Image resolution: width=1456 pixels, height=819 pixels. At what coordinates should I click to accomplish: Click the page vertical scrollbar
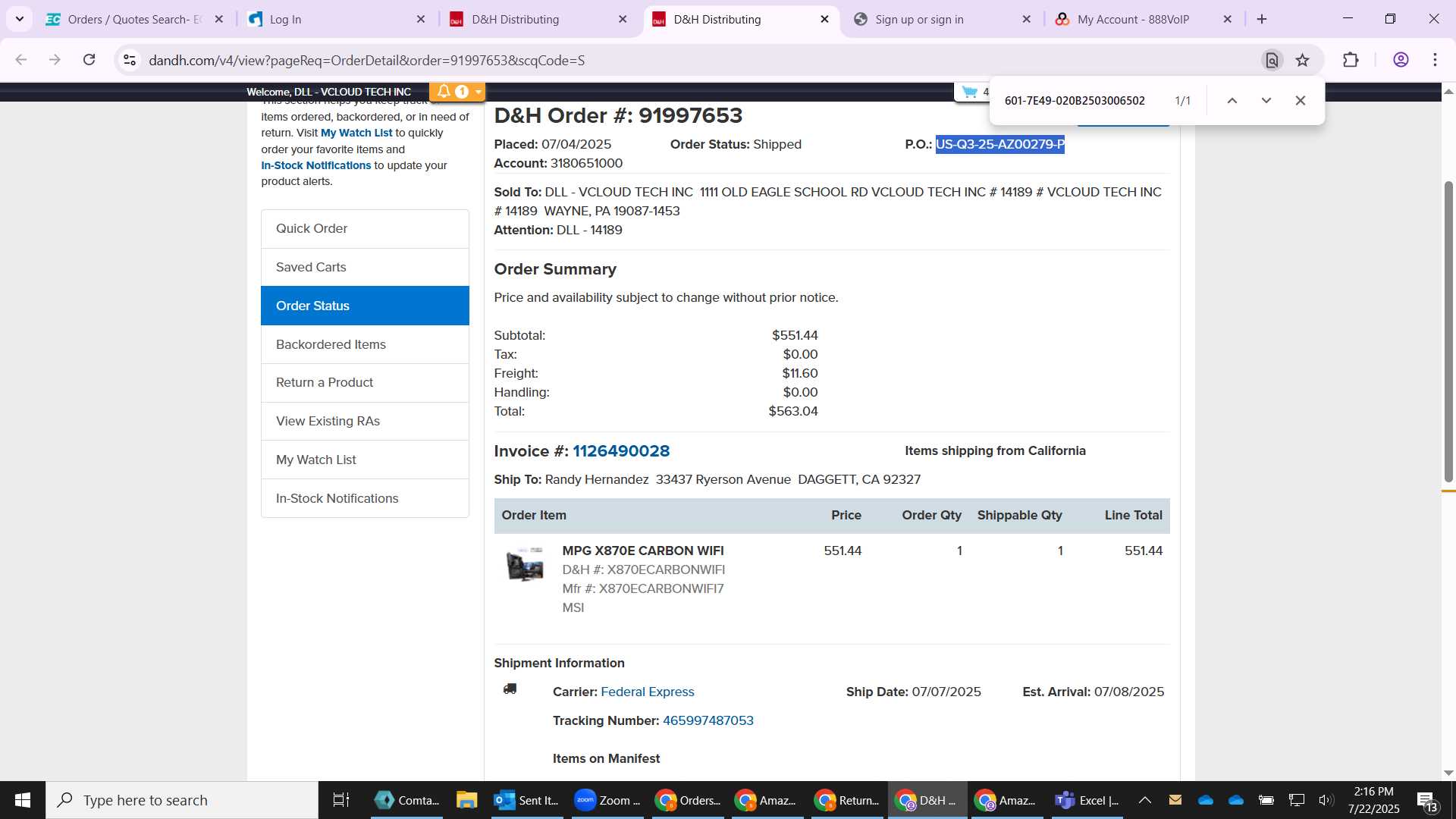1448,331
